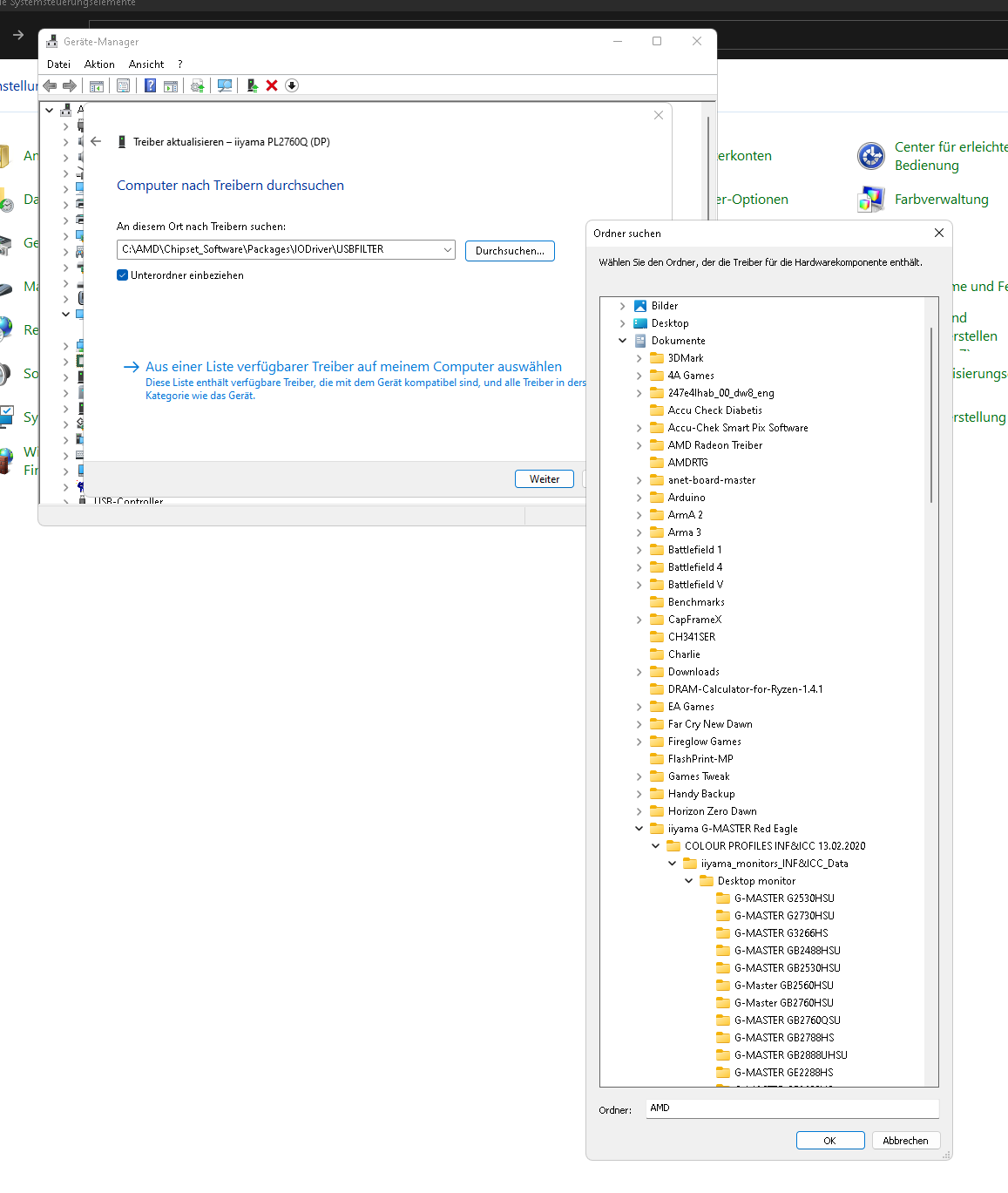
Task: Click the Farbverwaltung control panel icon
Action: tap(871, 200)
